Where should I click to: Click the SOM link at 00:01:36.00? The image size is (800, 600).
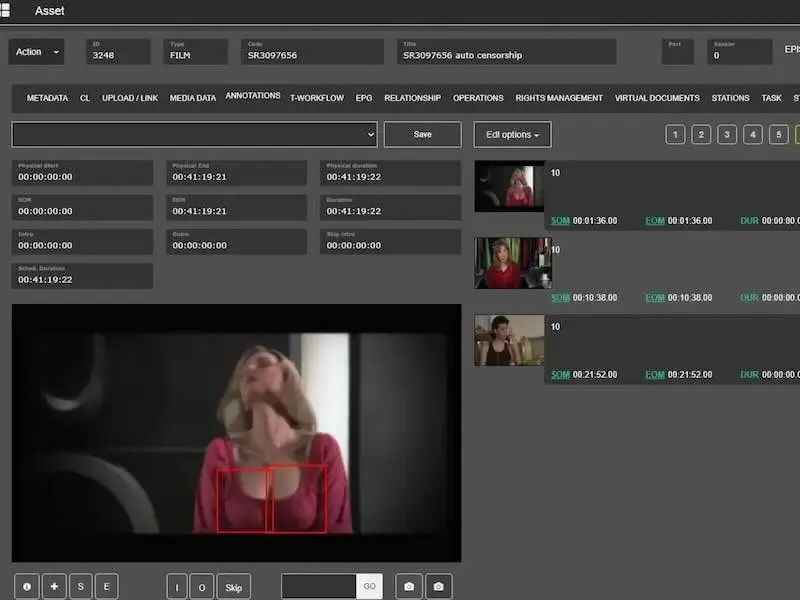pyautogui.click(x=559, y=220)
